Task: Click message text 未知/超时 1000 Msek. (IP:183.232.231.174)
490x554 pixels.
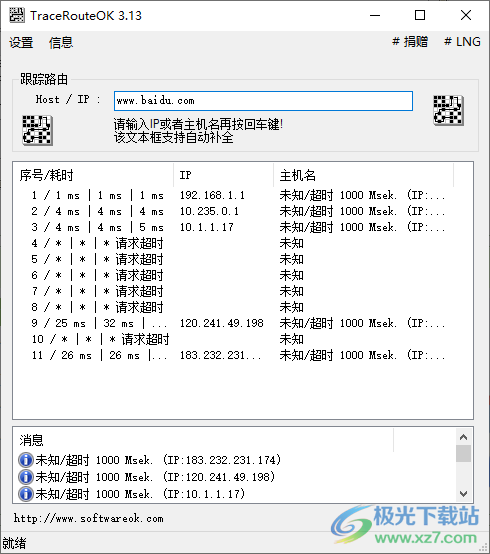Action: point(158,460)
